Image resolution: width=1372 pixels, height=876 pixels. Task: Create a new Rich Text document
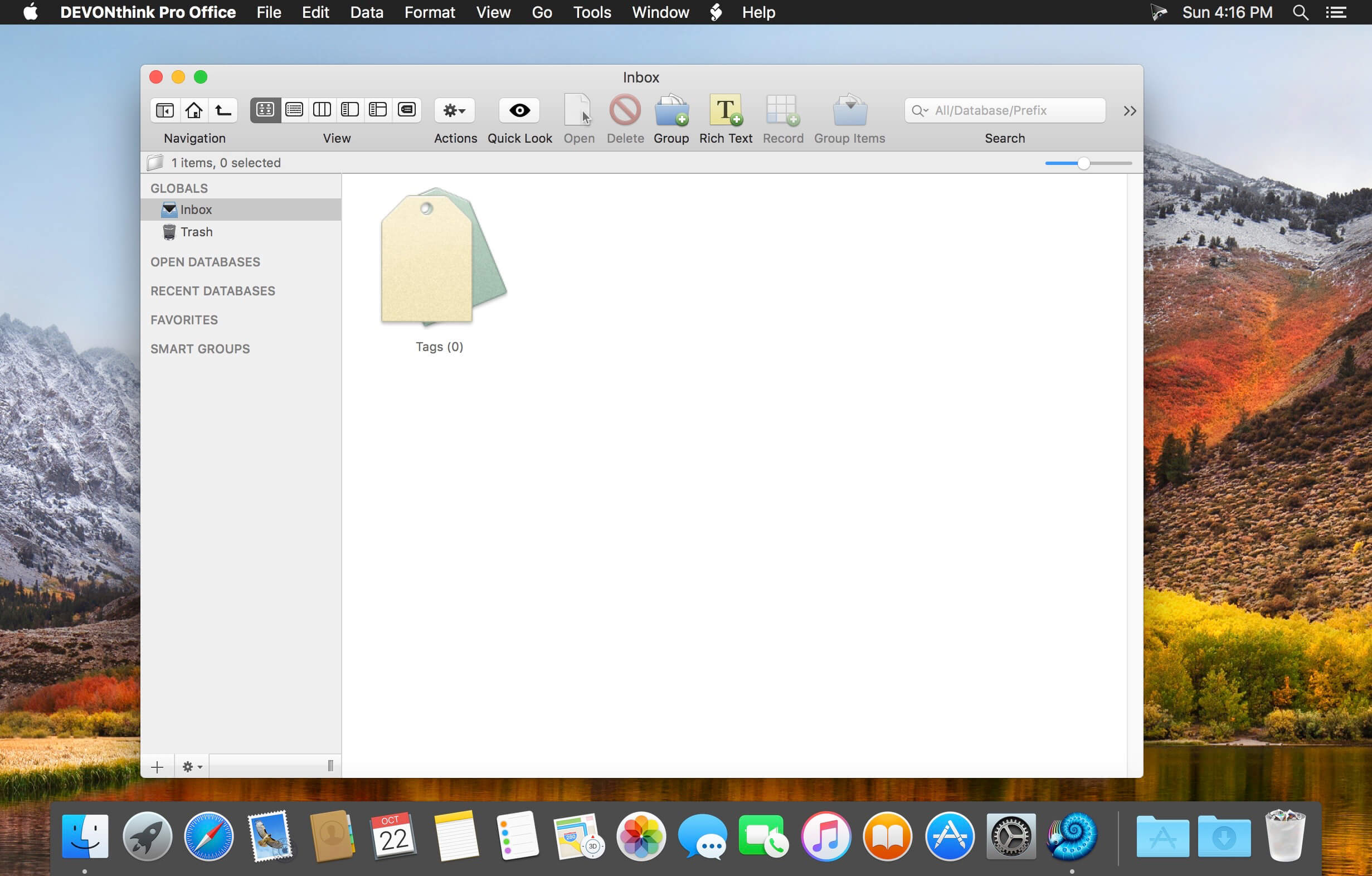(726, 110)
